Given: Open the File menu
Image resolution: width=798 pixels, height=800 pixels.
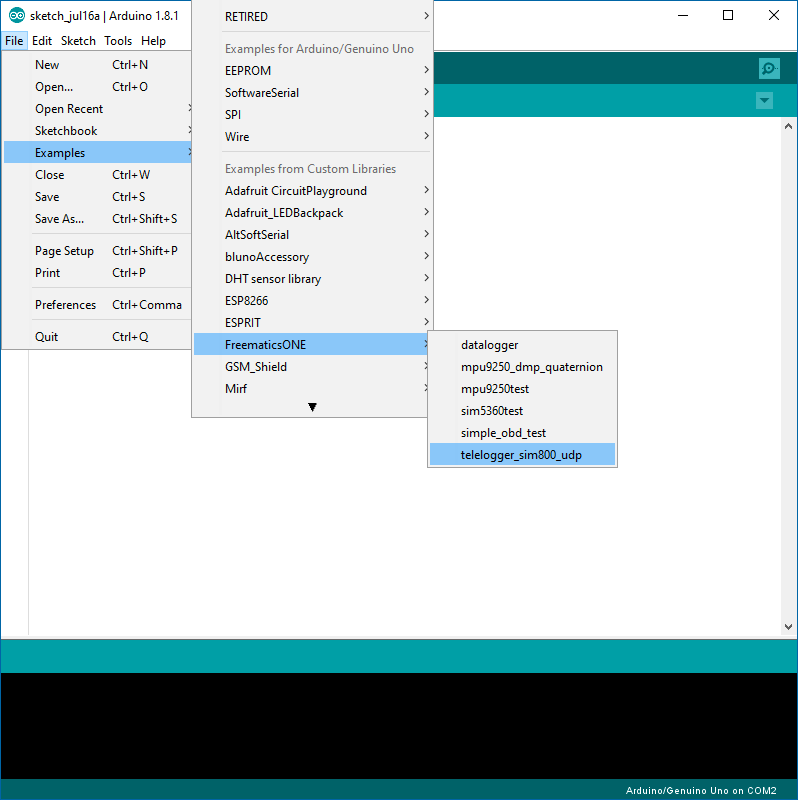Looking at the screenshot, I should click(14, 41).
